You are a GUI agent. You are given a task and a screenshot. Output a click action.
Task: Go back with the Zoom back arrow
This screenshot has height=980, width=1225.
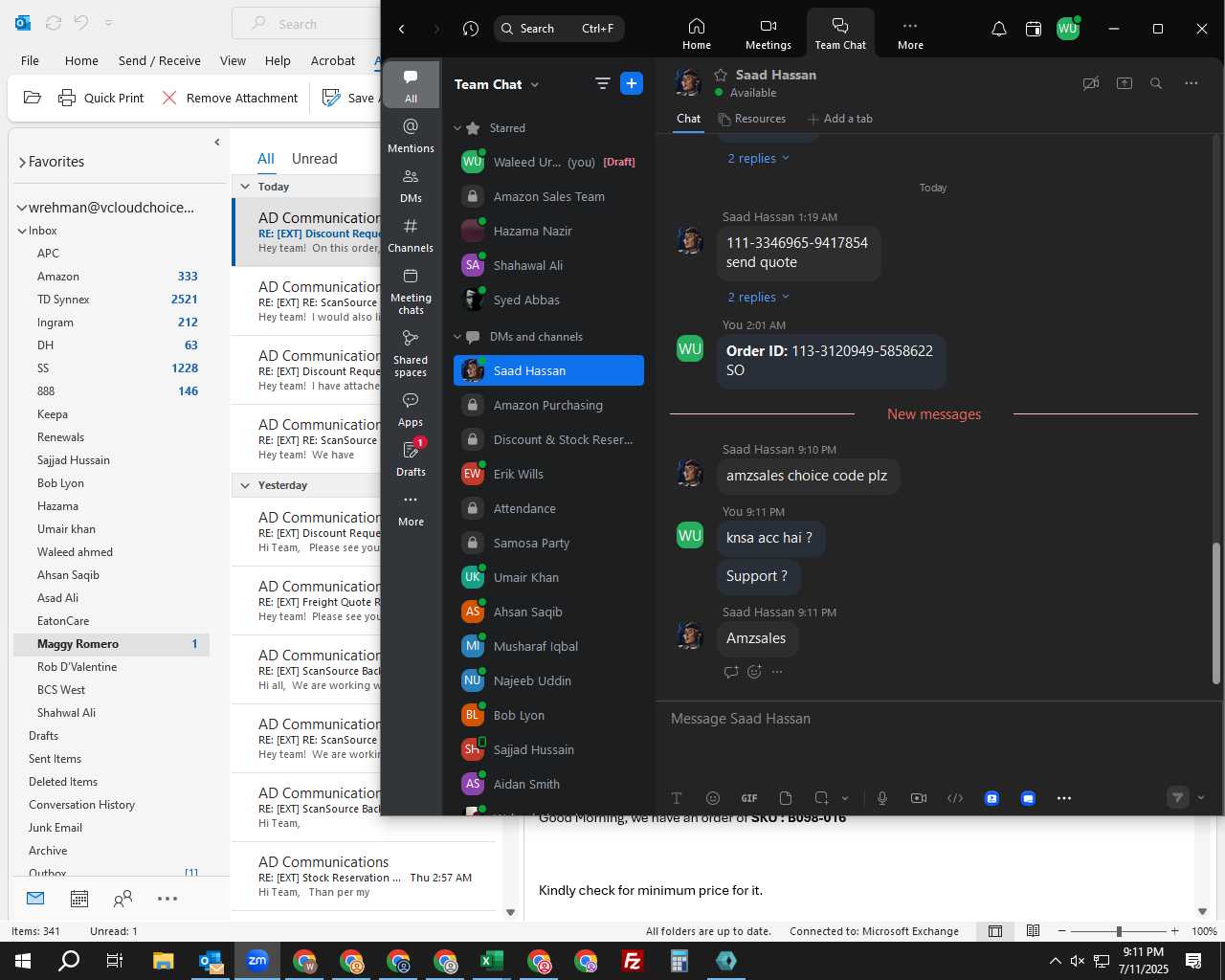pos(402,29)
